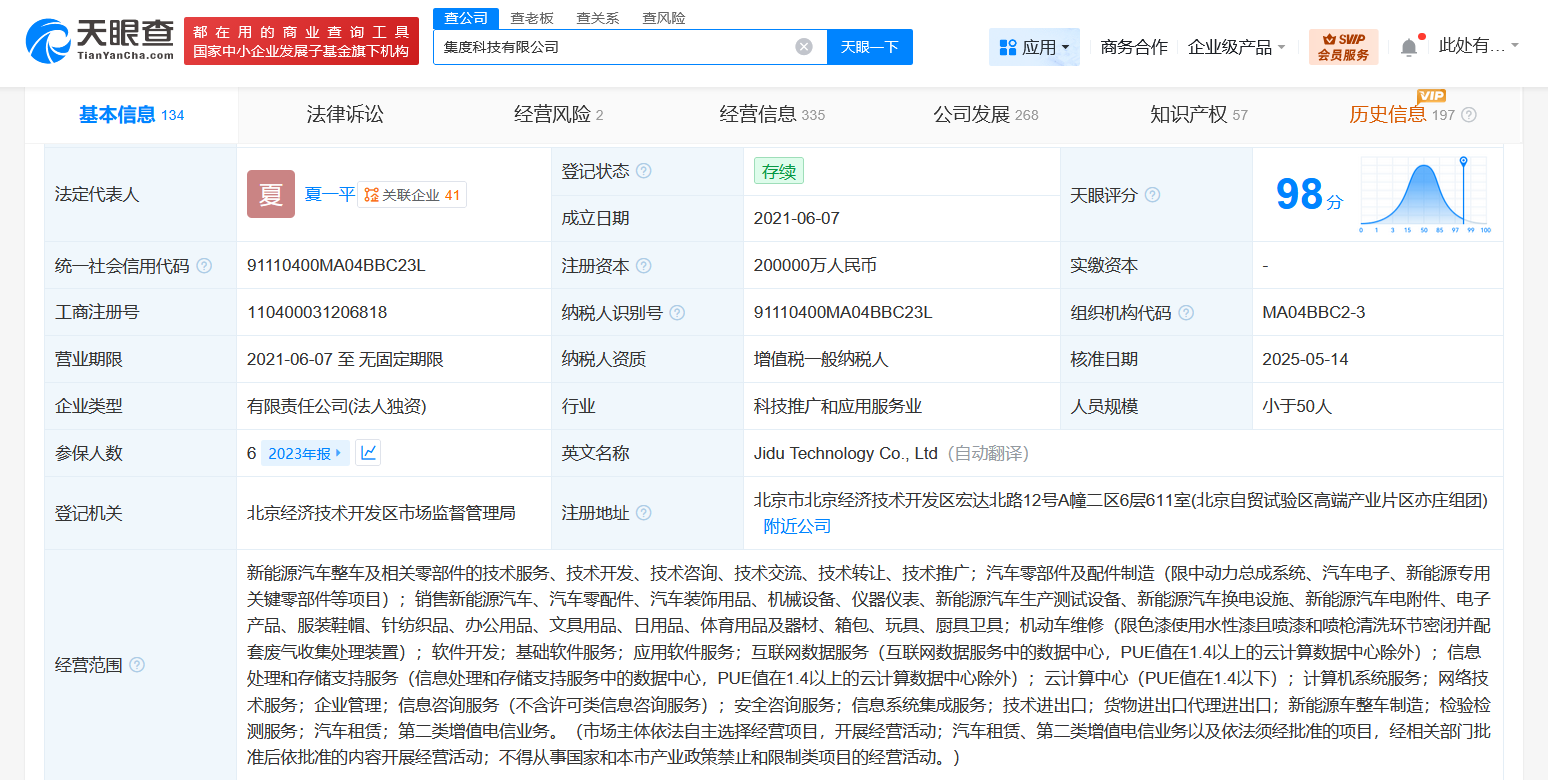The image size is (1548, 780).
Task: Open the 应用 dropdown
Action: tap(1034, 46)
